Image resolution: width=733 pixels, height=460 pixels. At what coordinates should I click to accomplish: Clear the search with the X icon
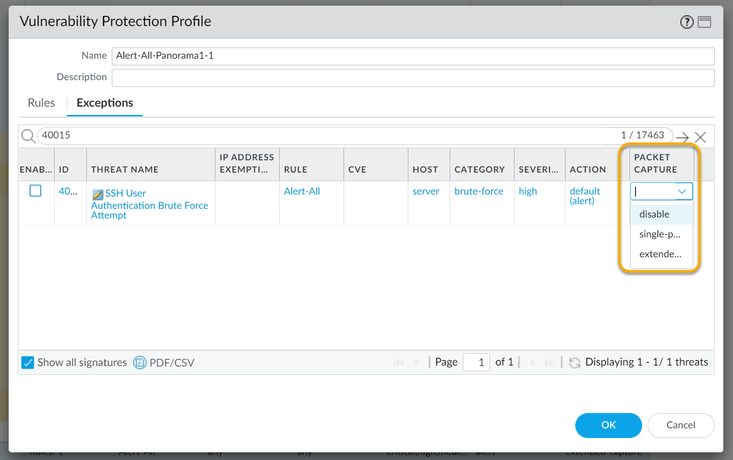coord(701,137)
